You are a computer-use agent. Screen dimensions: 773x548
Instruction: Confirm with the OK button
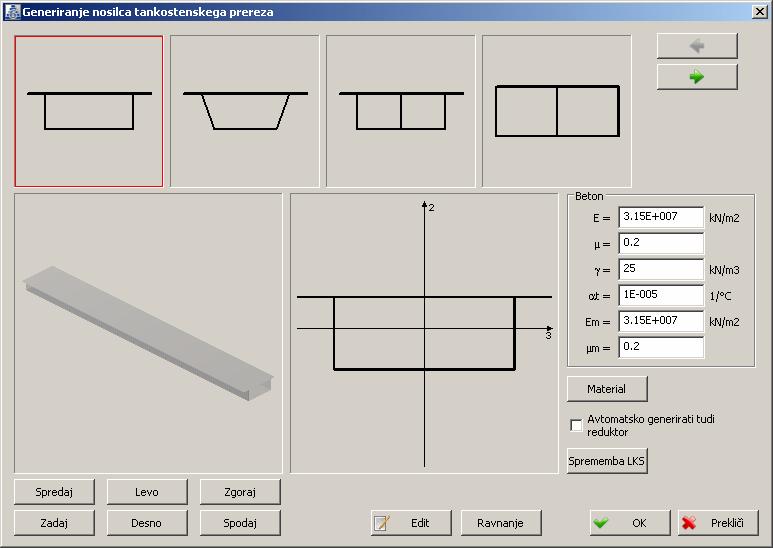pos(631,523)
